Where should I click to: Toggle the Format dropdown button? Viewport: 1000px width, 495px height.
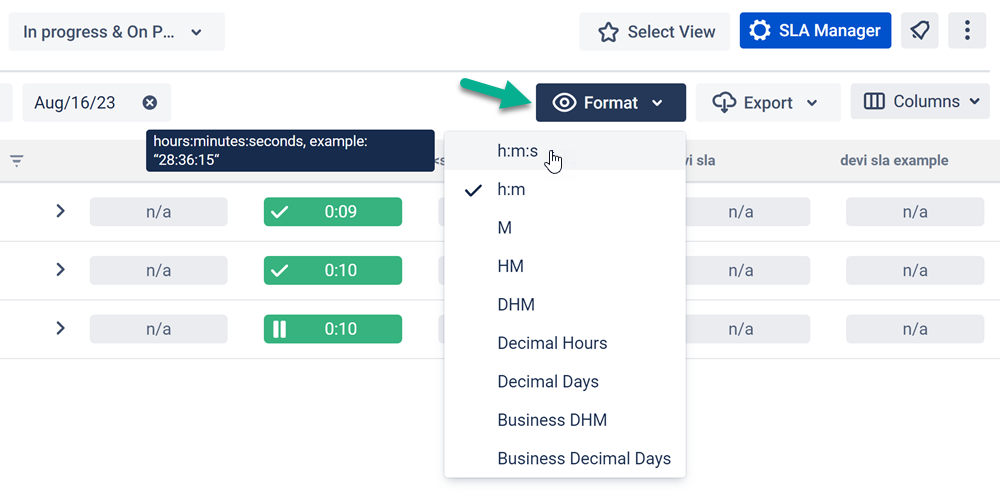tap(610, 103)
